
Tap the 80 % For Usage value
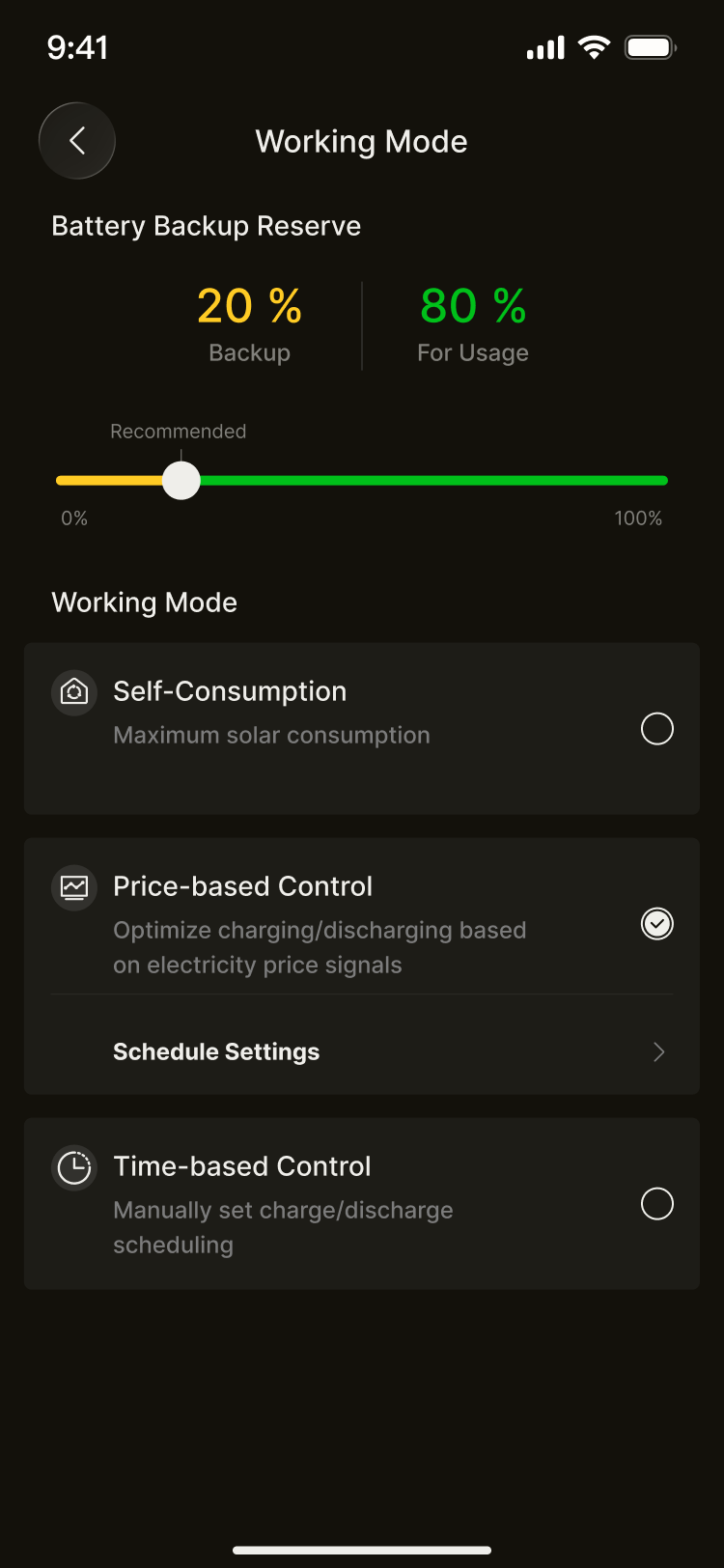(x=473, y=306)
